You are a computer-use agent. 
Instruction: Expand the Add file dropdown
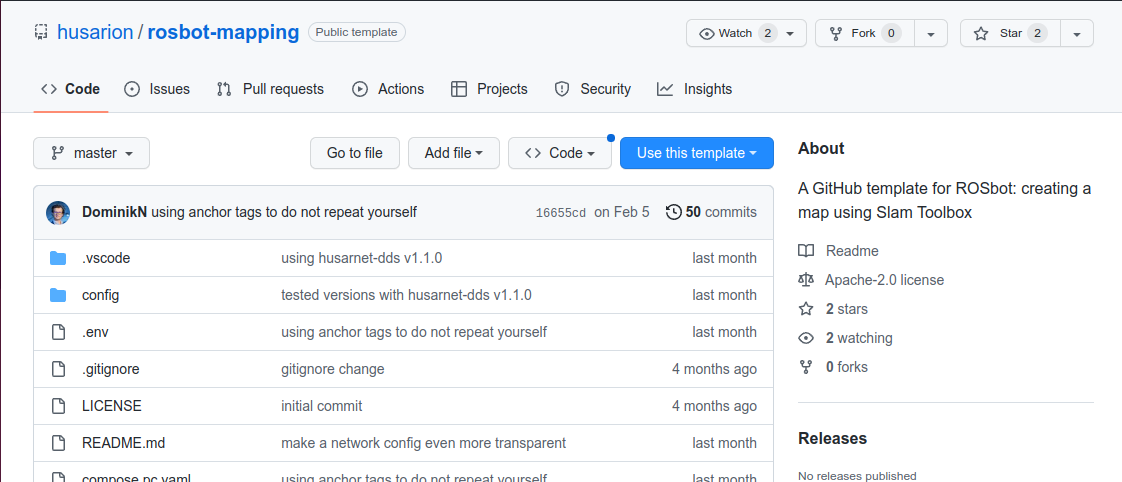click(x=454, y=153)
